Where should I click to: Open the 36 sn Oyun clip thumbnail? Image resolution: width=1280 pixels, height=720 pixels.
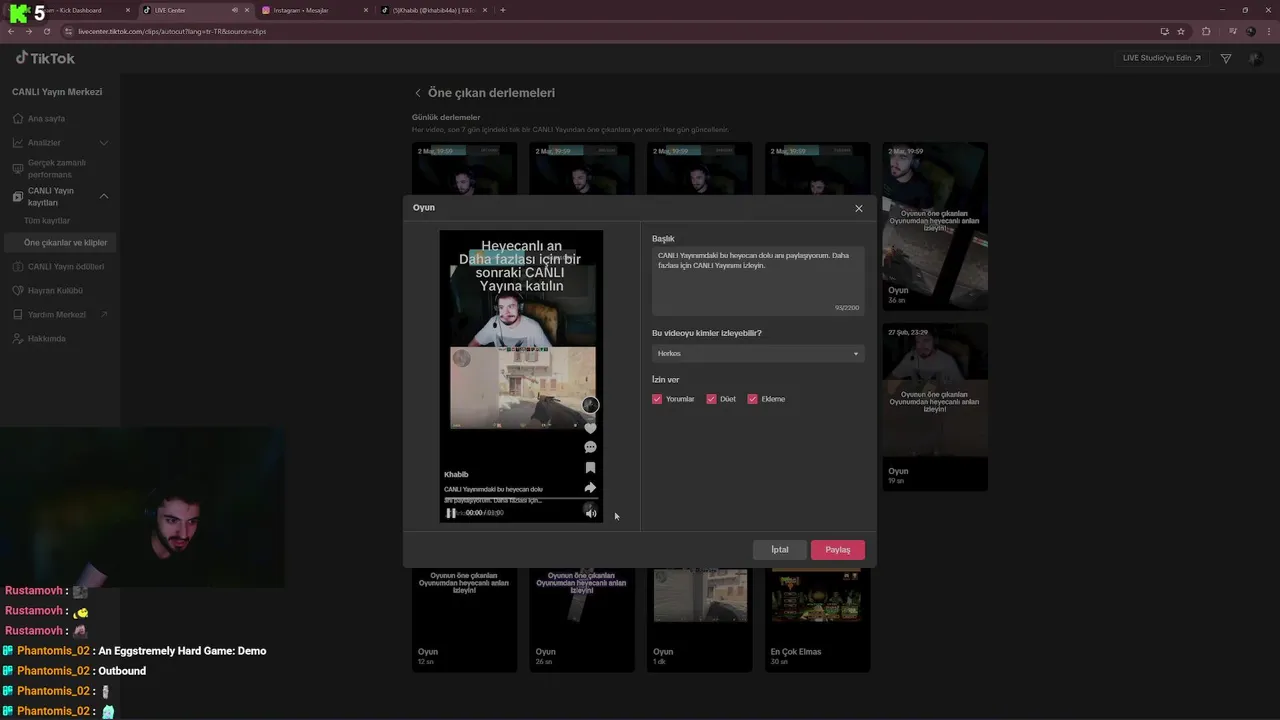coord(934,226)
